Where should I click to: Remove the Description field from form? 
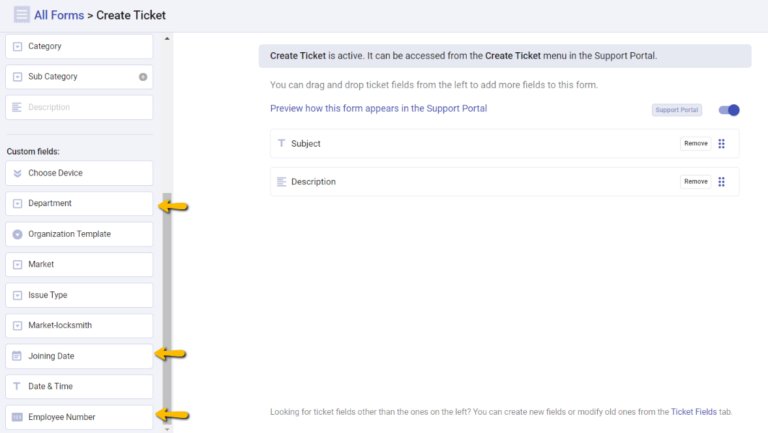696,182
